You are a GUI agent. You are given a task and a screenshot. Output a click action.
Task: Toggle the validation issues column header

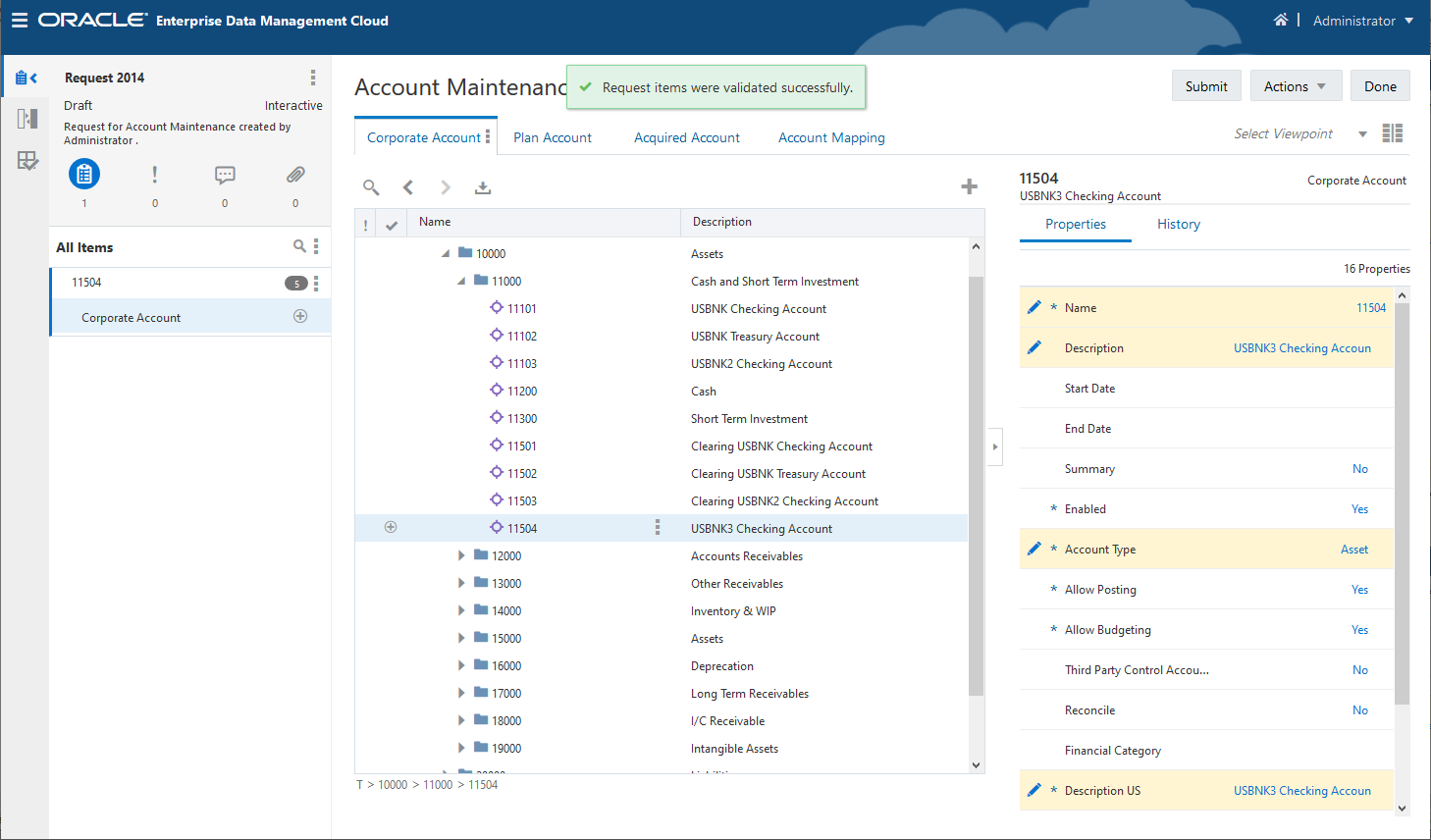pos(366,225)
